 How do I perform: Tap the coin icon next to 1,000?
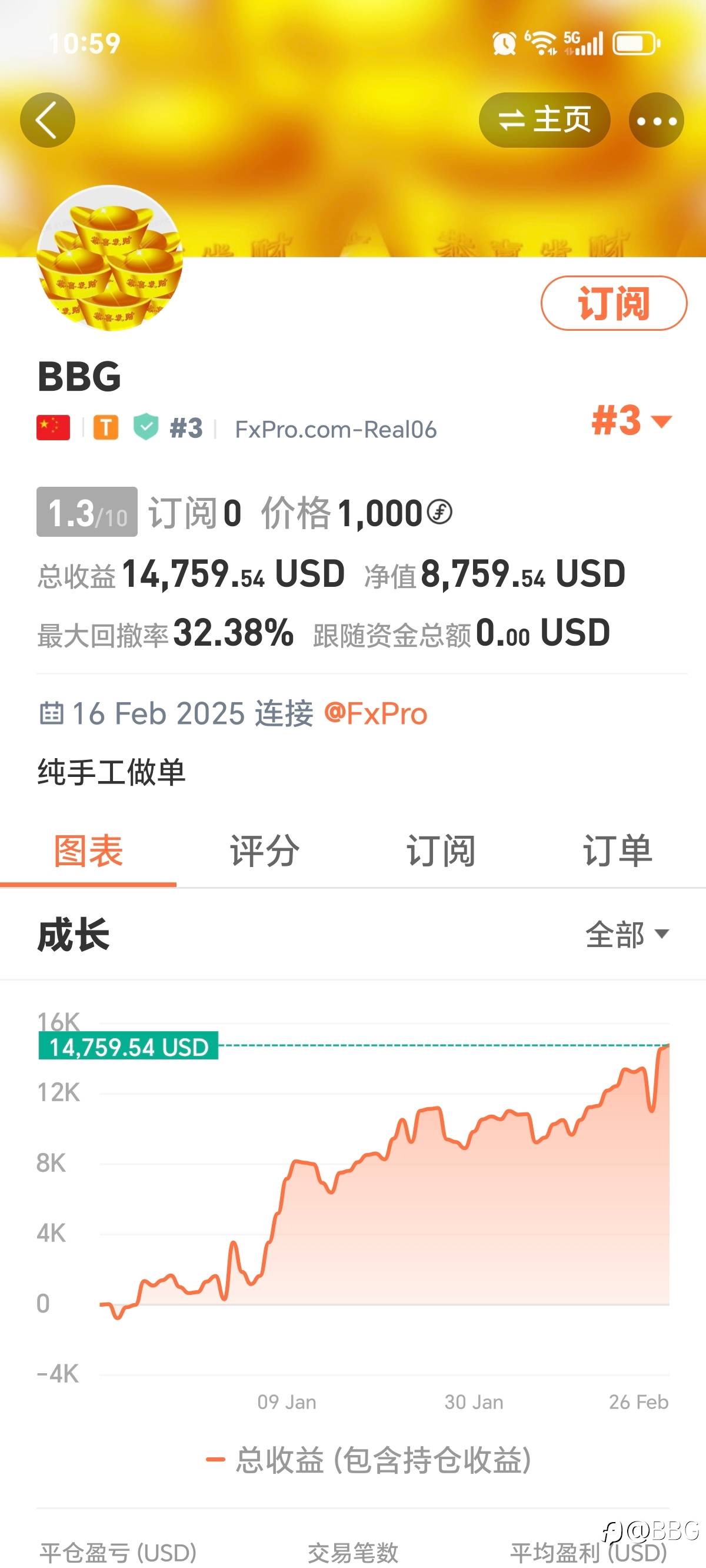tap(439, 512)
